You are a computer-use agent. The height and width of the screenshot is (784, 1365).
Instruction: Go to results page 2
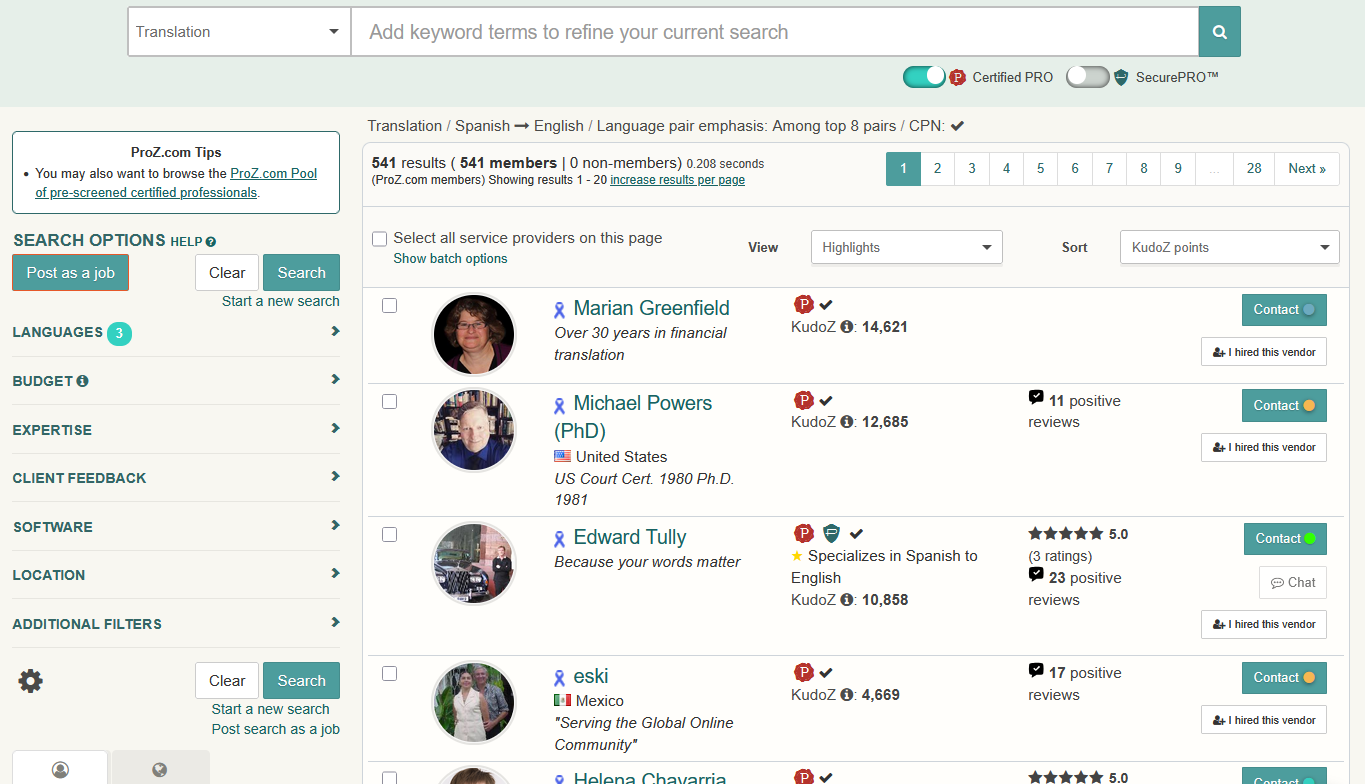(x=937, y=169)
